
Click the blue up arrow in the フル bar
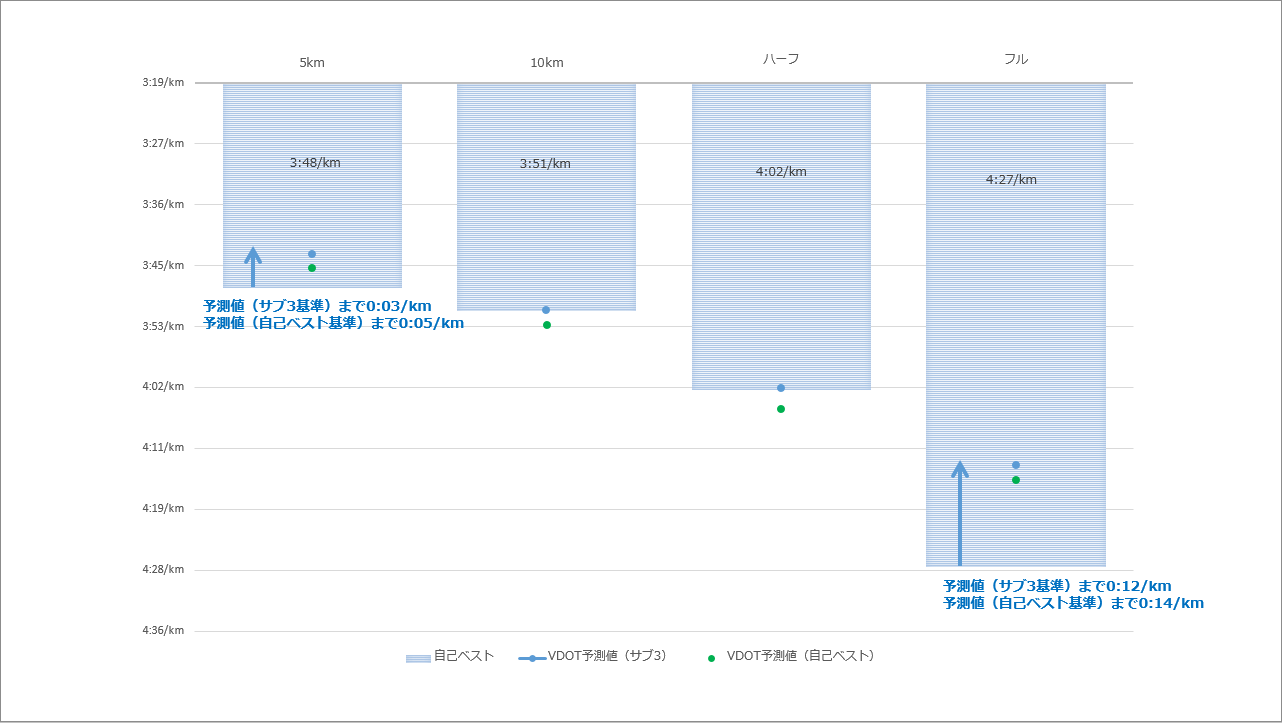tap(960, 513)
